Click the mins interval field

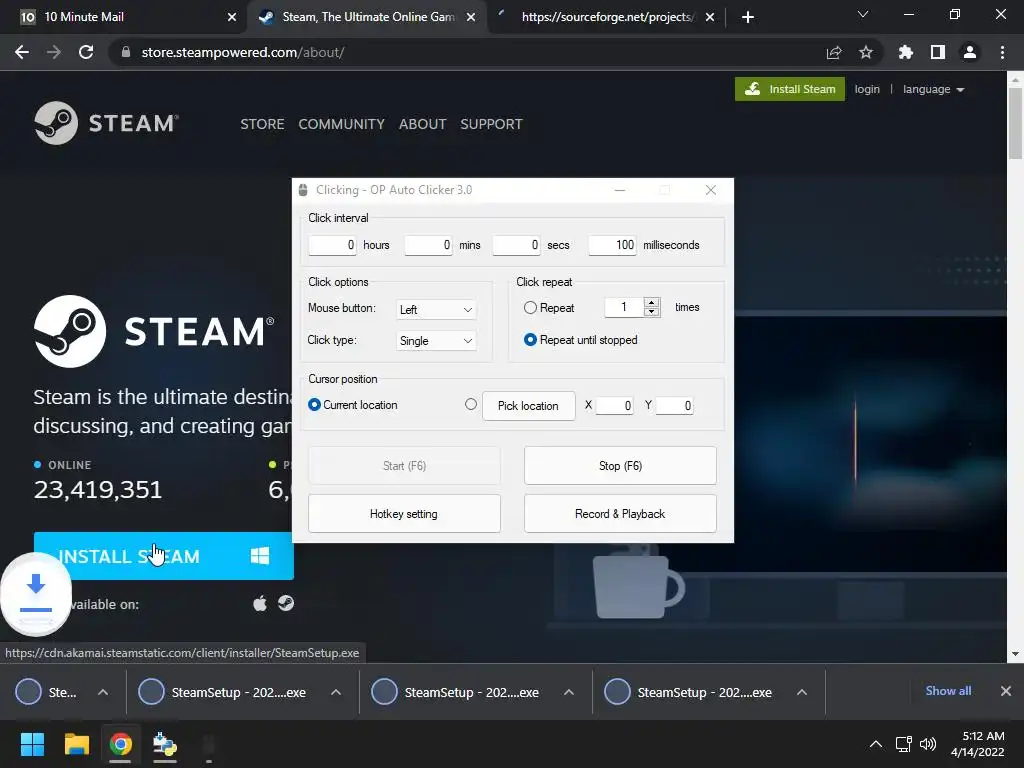428,245
